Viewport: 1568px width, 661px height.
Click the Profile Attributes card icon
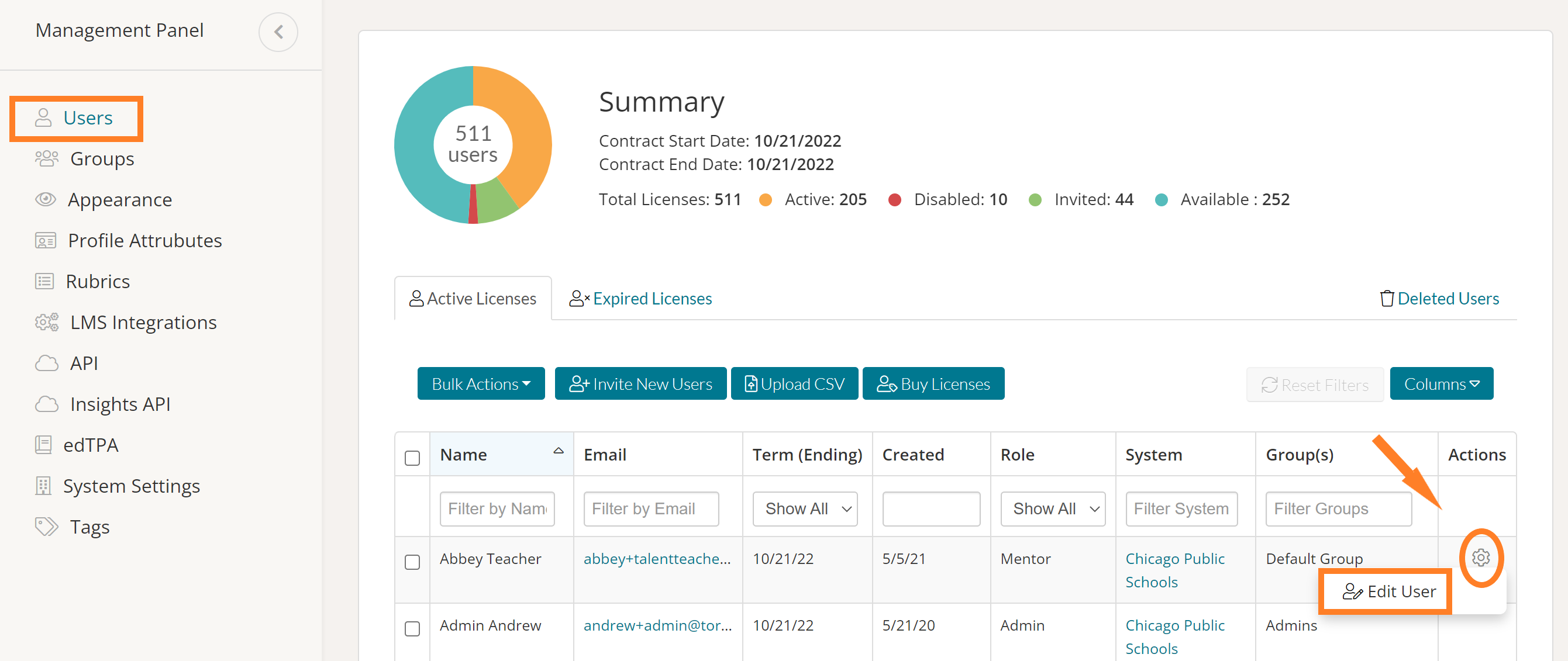coord(46,240)
